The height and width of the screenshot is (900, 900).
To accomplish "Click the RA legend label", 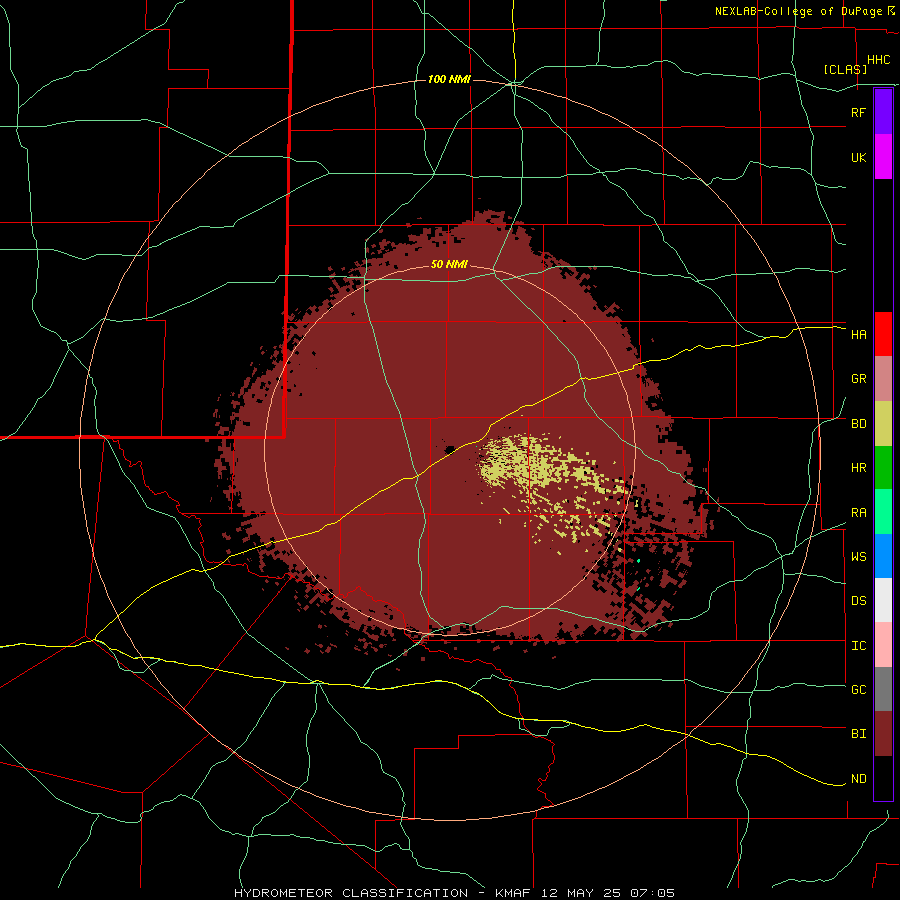I will point(858,513).
